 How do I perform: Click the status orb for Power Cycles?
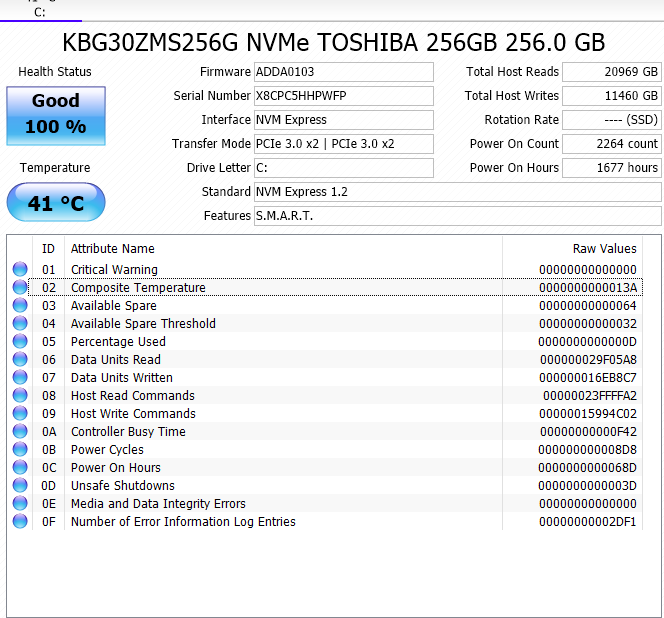click(x=20, y=449)
